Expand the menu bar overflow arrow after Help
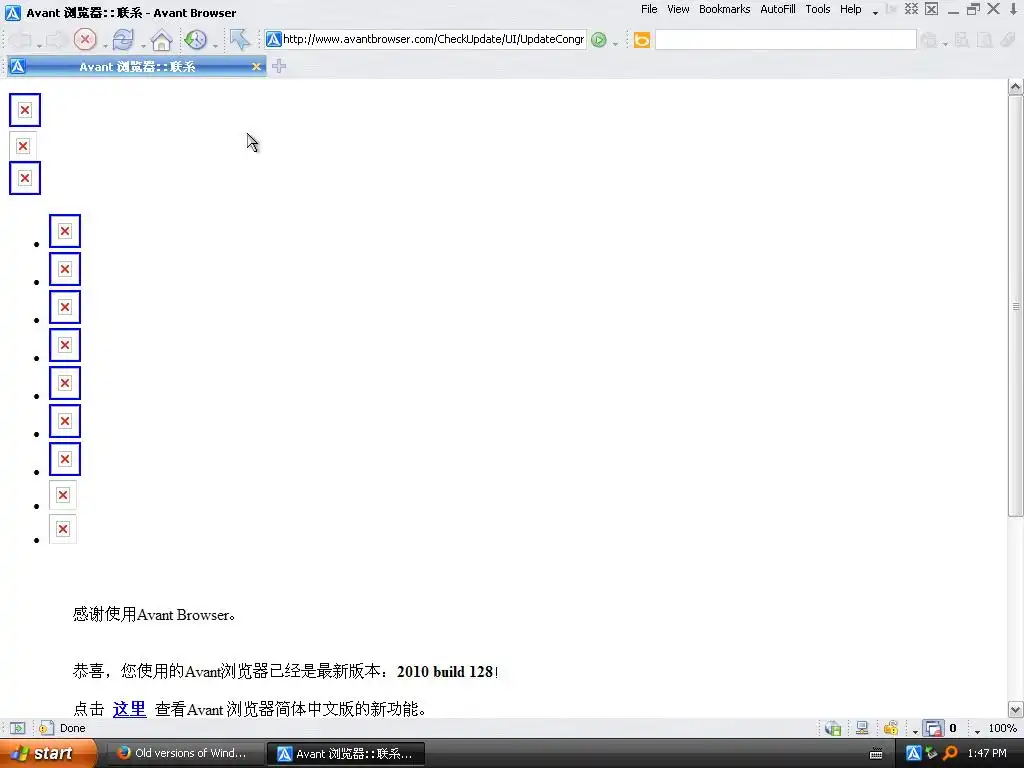 click(x=875, y=12)
